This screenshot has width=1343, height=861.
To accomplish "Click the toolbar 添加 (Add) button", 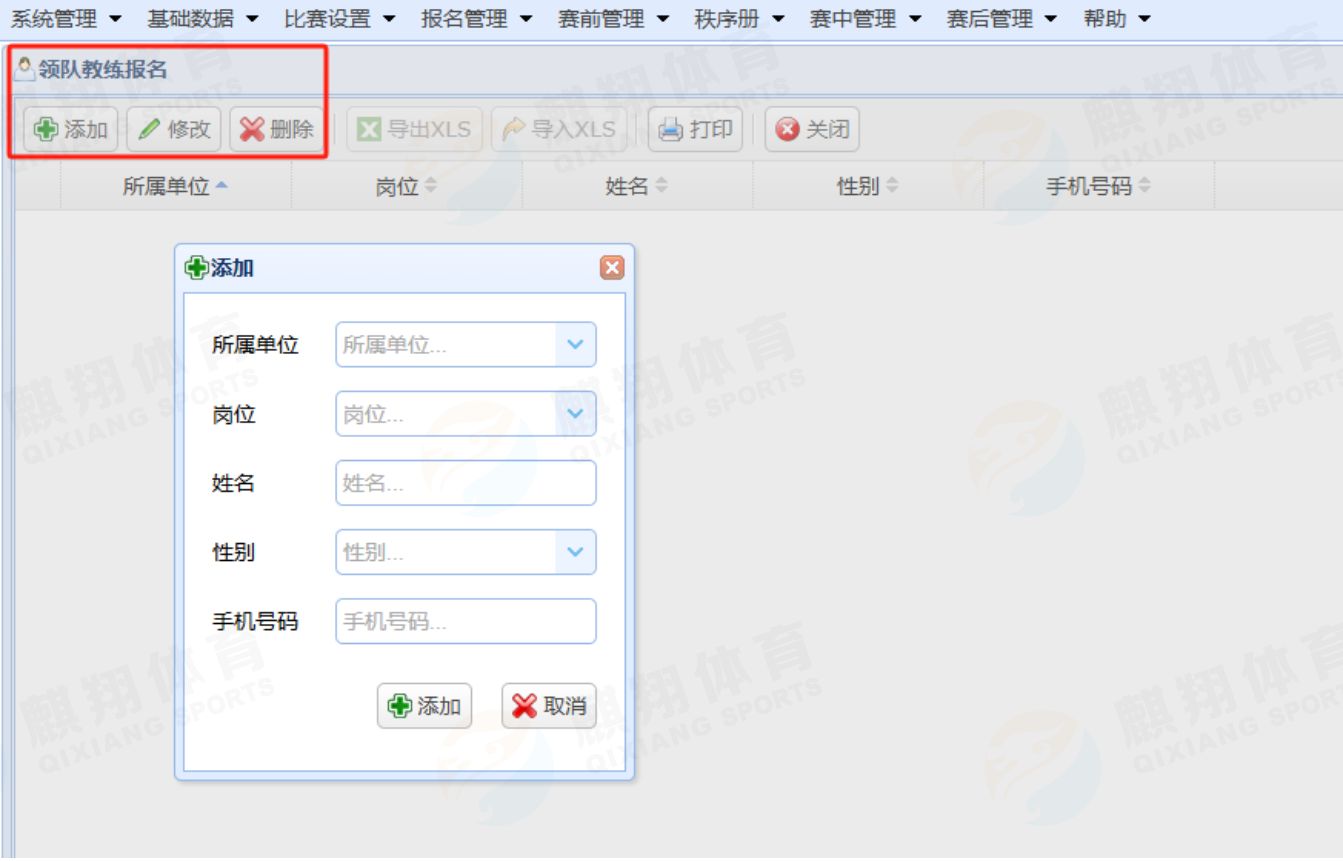I will (x=71, y=130).
